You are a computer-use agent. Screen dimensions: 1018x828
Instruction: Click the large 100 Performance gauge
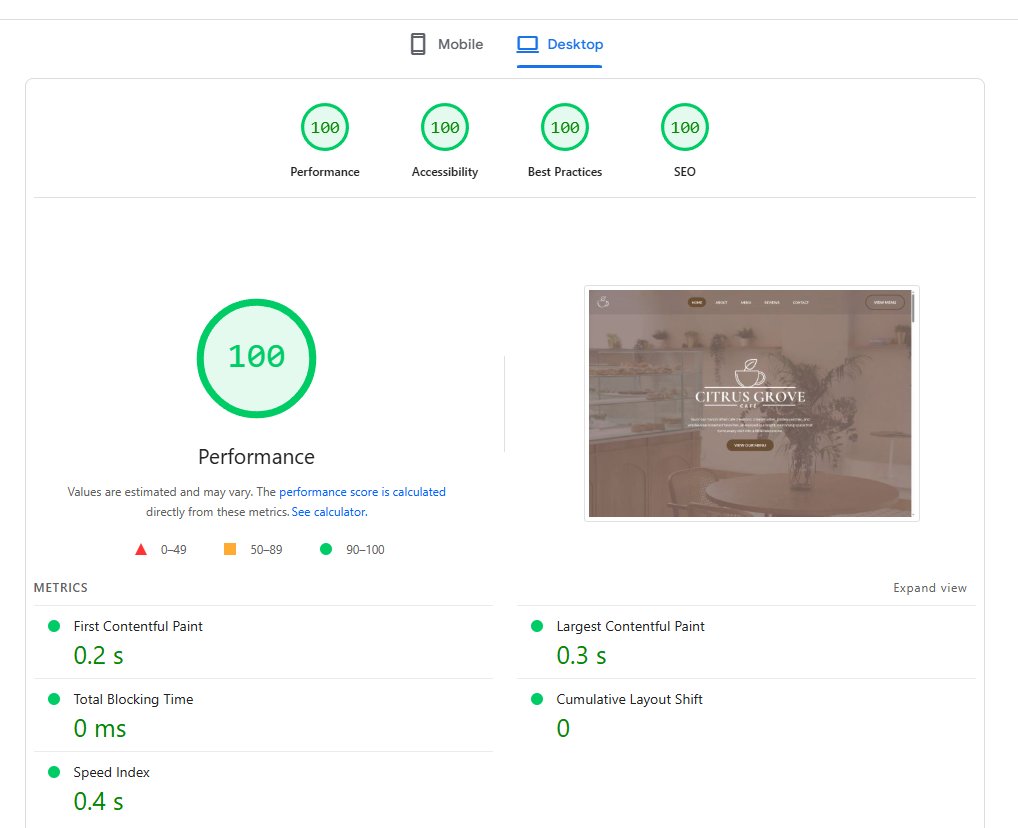pos(256,358)
